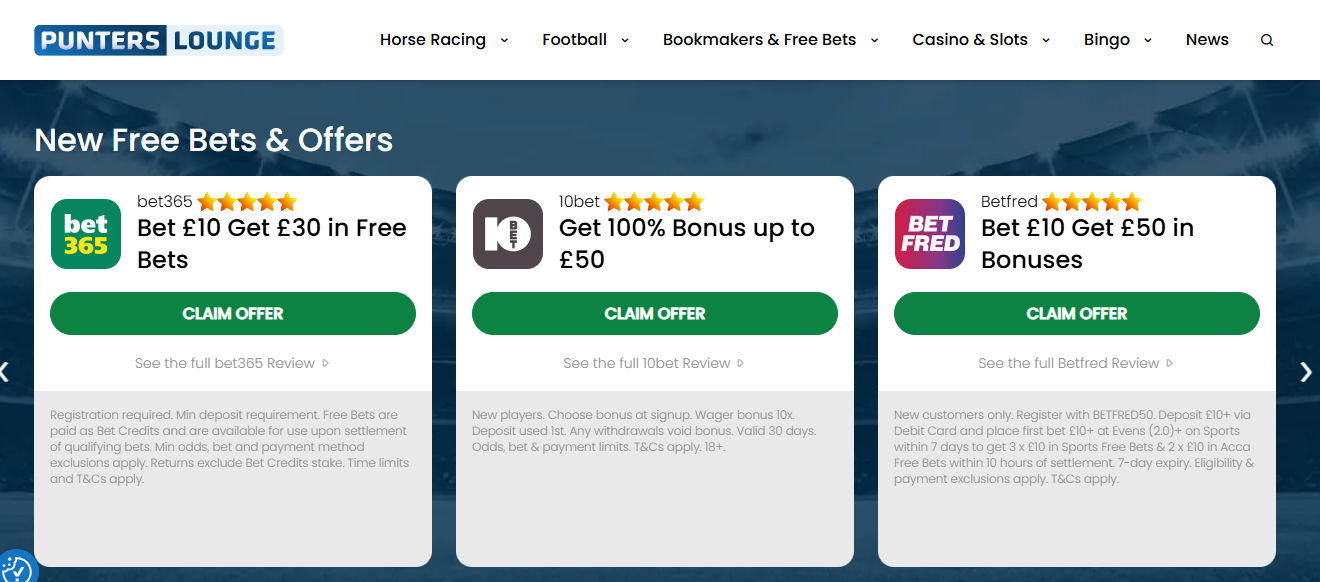Claim the Betfred offer
1320x582 pixels.
pos(1077,313)
